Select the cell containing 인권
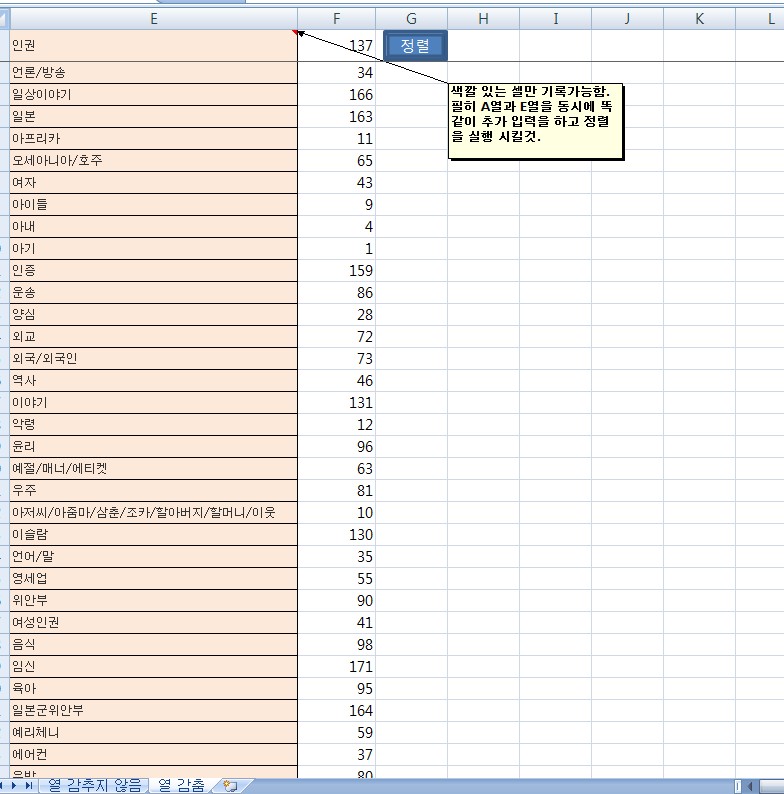 tap(153, 45)
